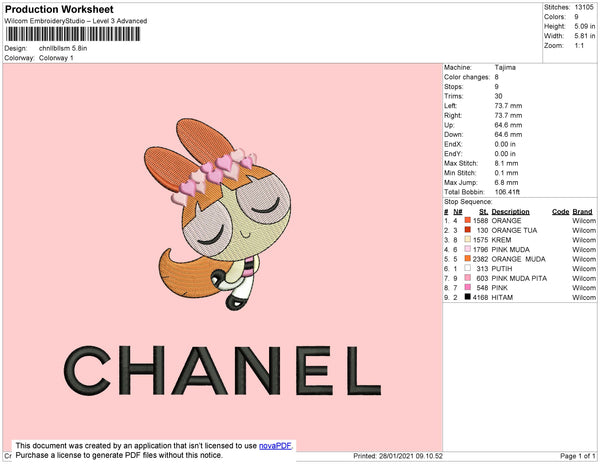Viewport: 600px width, 464px height.
Task: Click the PINK MUDA PITA color swatch
Action: pyautogui.click(x=468, y=278)
